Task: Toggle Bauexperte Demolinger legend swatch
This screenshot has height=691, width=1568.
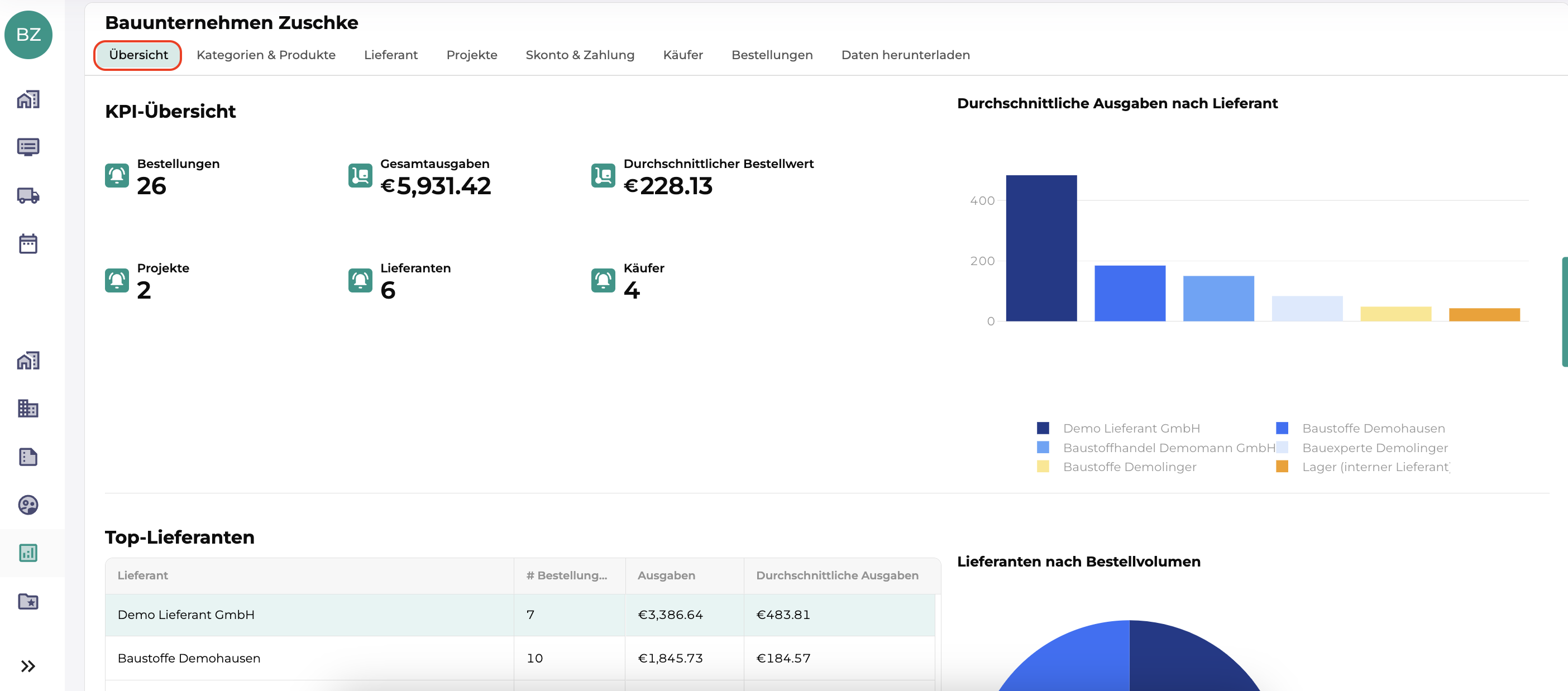Action: tap(1283, 448)
